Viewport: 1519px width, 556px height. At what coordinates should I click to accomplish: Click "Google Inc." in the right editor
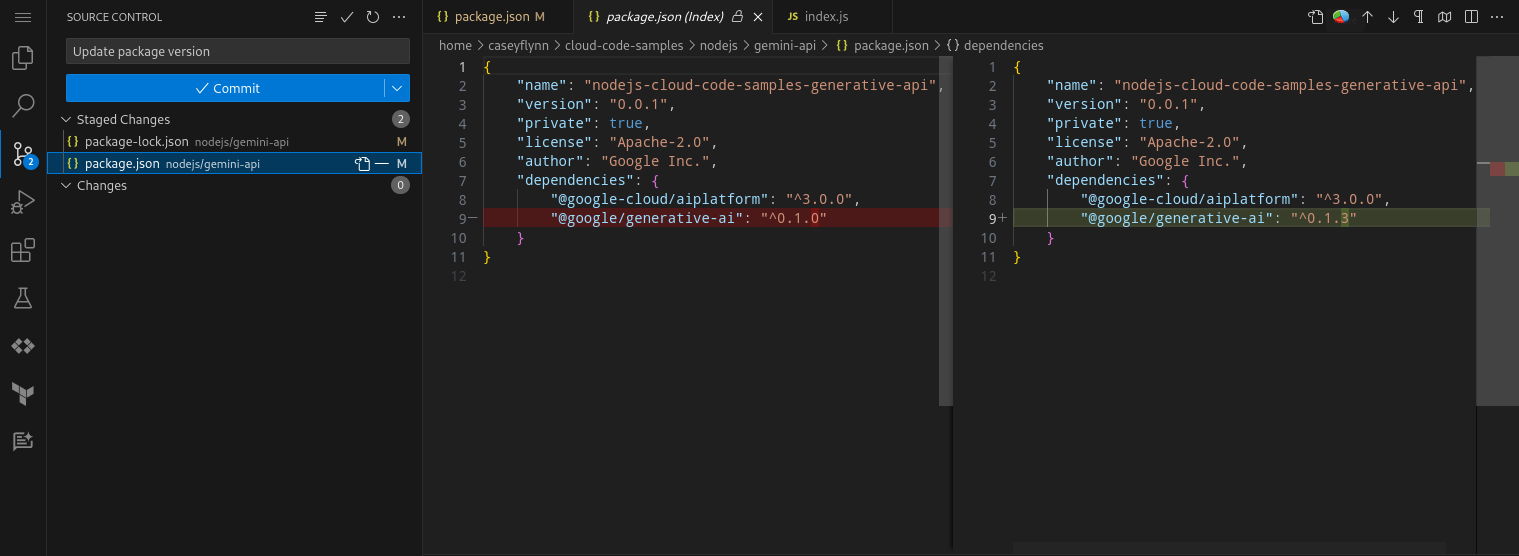[x=1185, y=161]
